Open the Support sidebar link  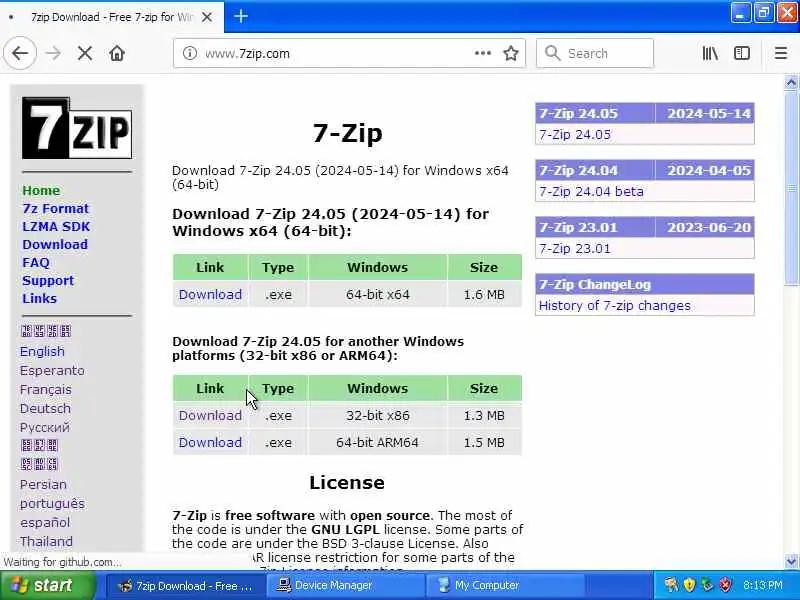click(48, 281)
